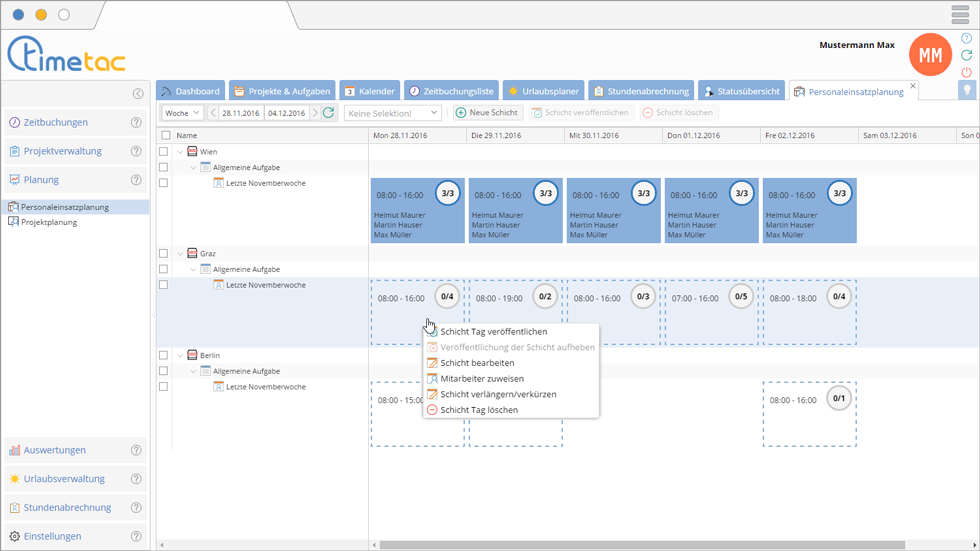Tick the Graz row checkbox
Image resolution: width=980 pixels, height=551 pixels.
164,254
